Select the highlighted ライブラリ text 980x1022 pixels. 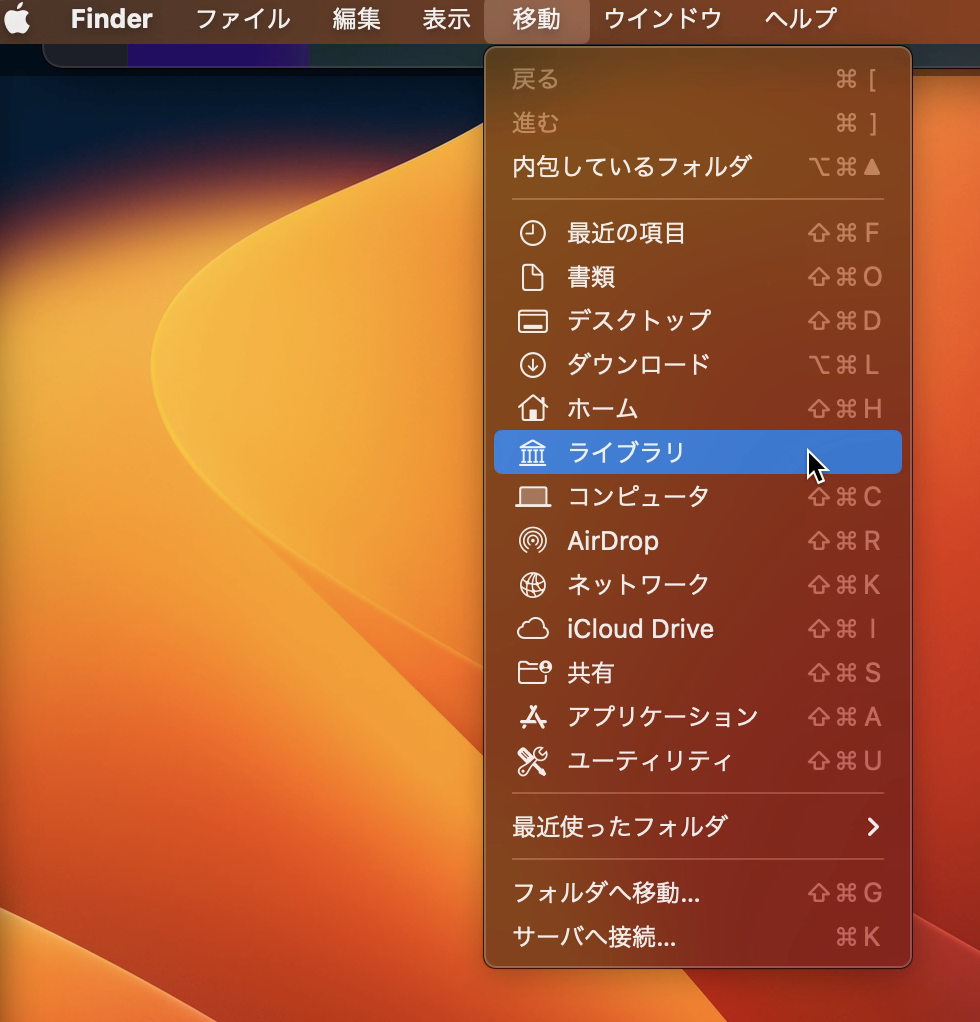626,452
